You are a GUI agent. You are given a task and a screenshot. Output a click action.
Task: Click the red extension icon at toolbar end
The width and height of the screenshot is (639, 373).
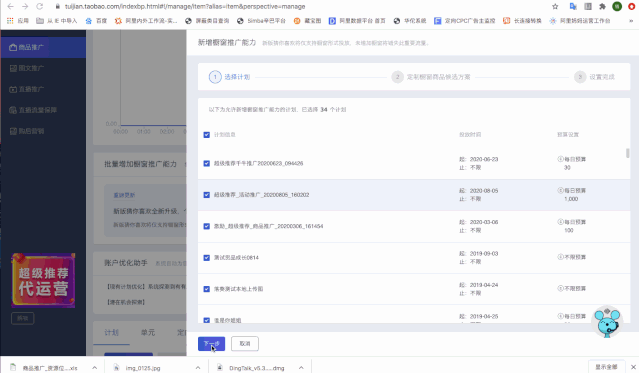pos(631,7)
